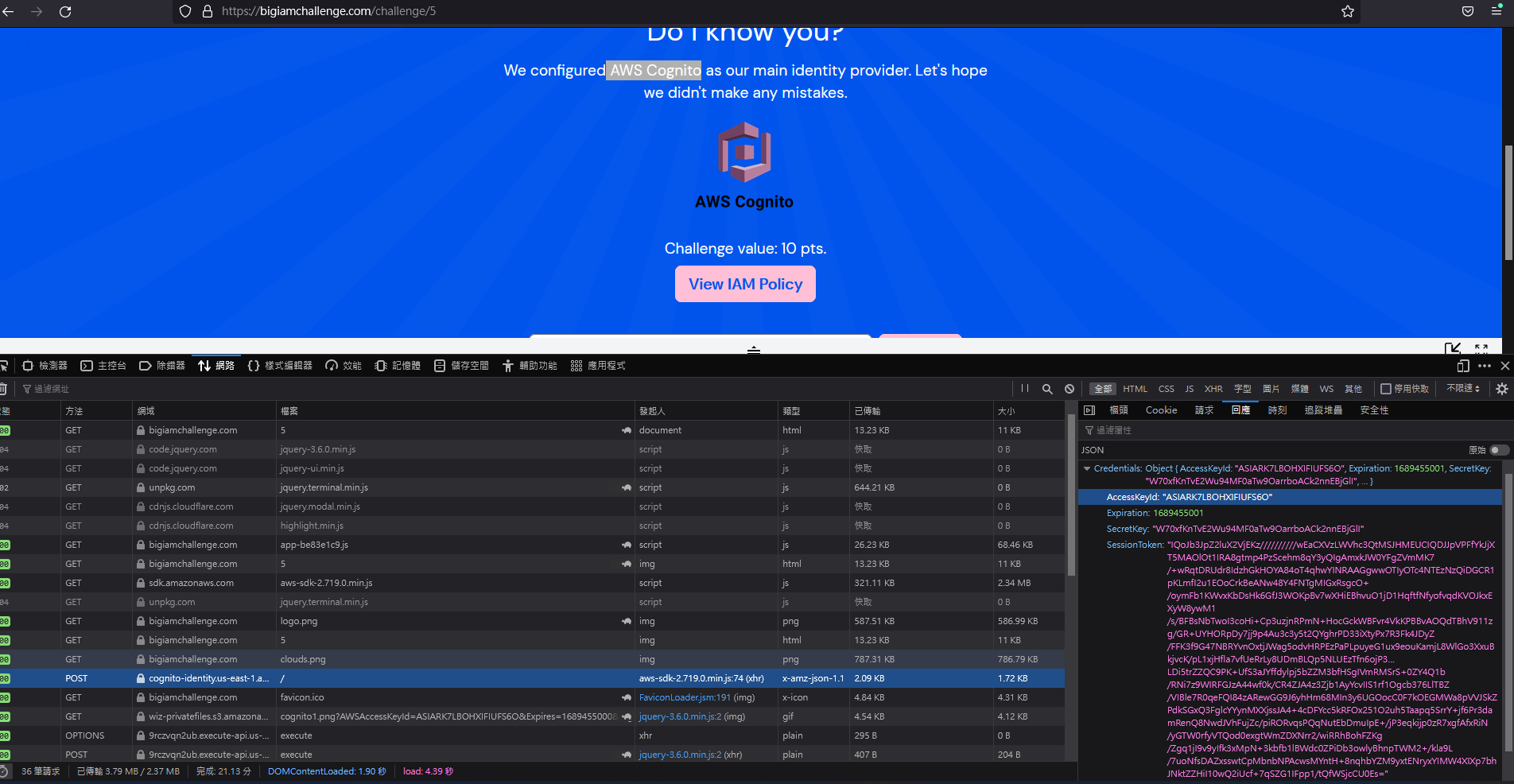
Task: Open the Application (應用程式) panel
Action: [598, 366]
